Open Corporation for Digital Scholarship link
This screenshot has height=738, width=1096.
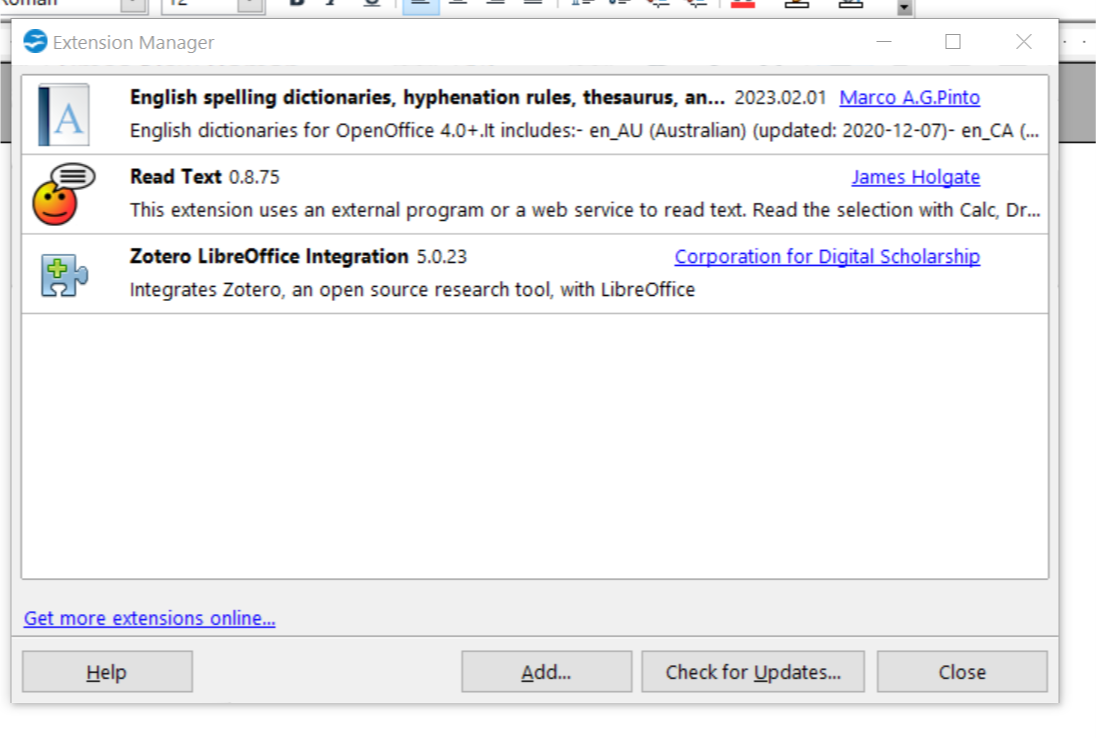pos(827,257)
